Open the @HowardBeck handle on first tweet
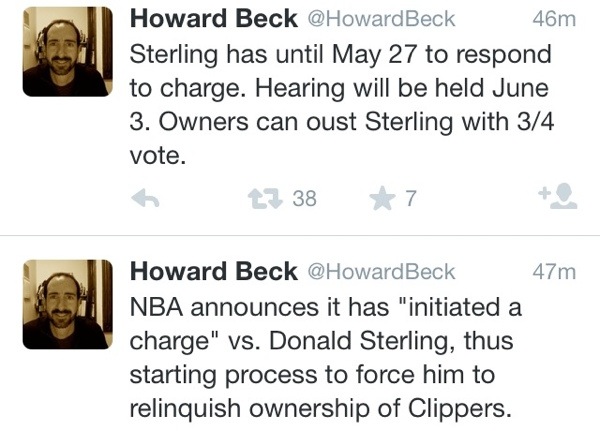 382,19
